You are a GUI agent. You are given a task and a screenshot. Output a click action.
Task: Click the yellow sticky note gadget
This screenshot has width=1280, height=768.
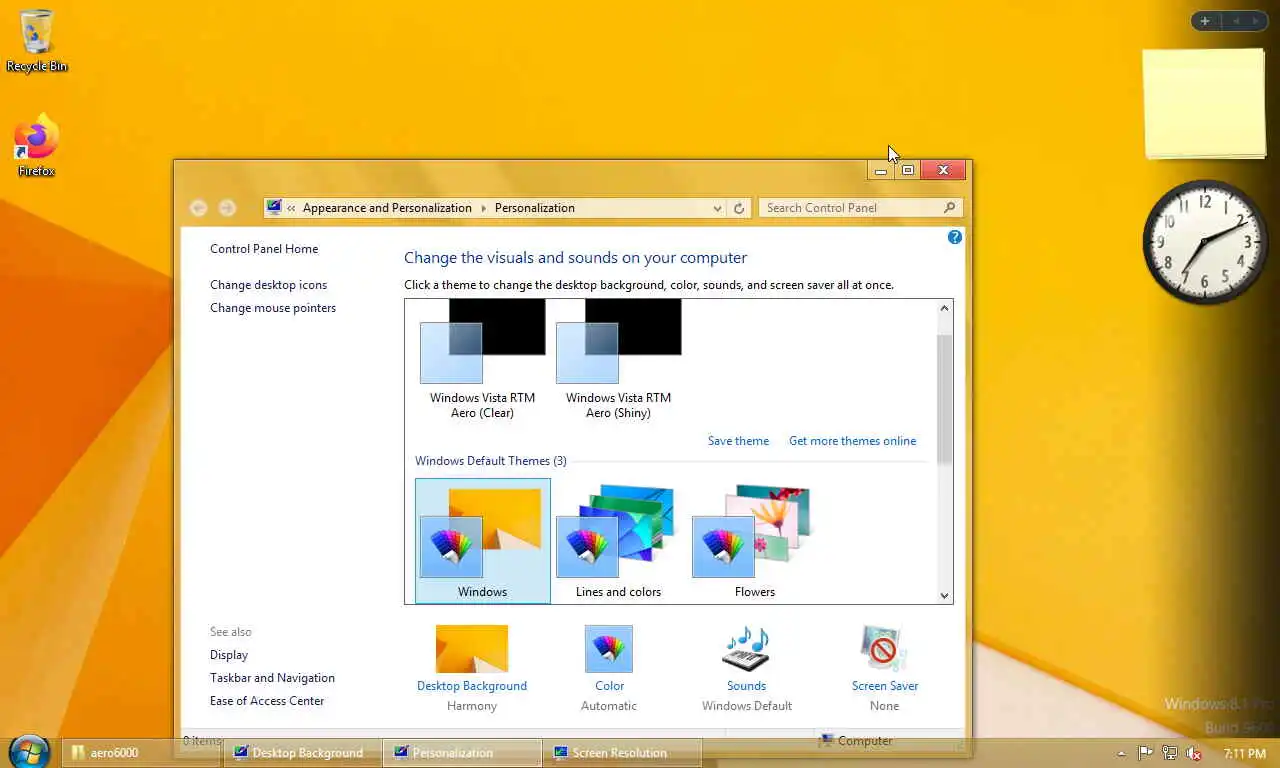(x=1204, y=103)
